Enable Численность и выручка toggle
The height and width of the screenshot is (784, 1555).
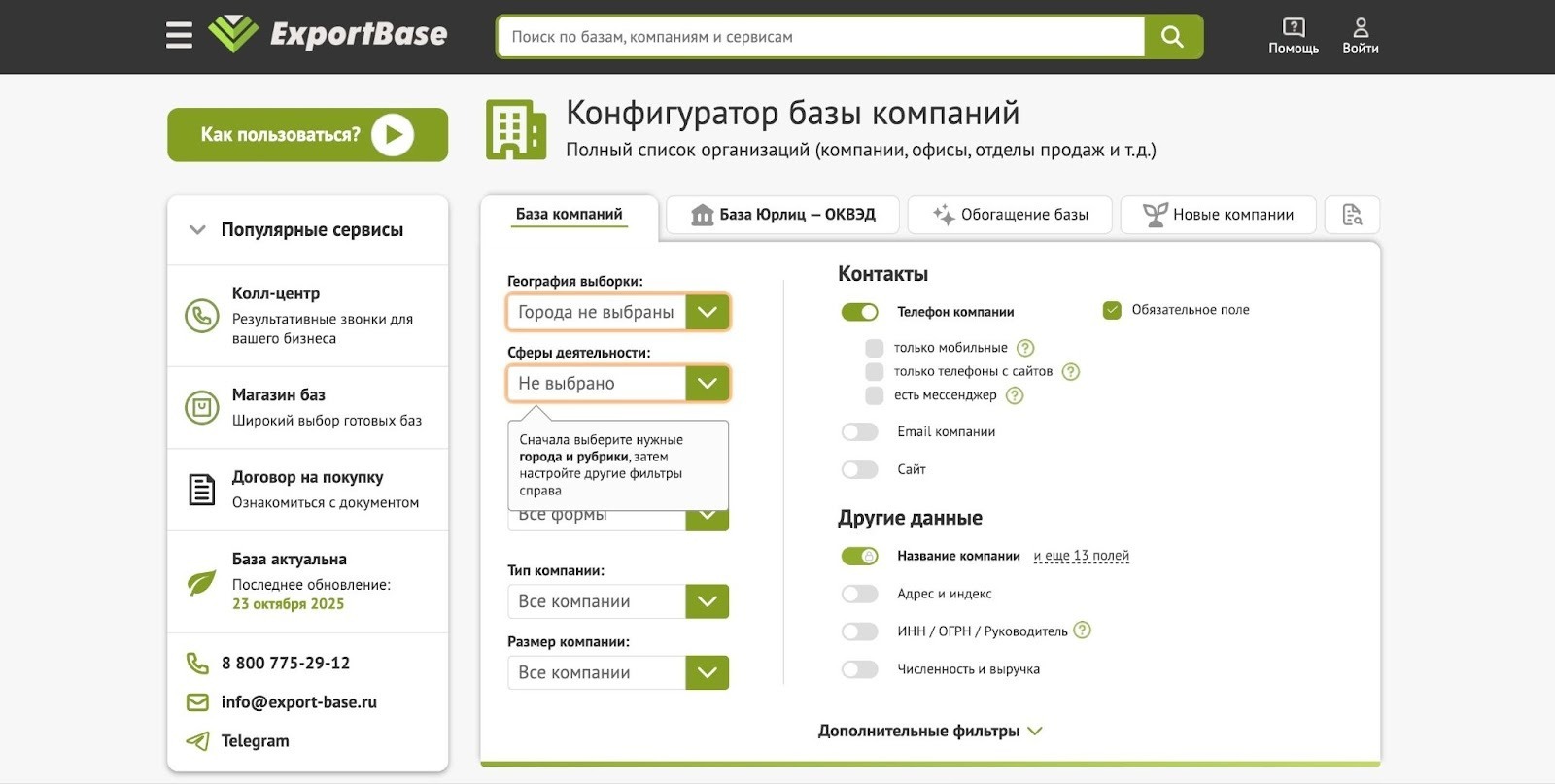click(x=860, y=669)
